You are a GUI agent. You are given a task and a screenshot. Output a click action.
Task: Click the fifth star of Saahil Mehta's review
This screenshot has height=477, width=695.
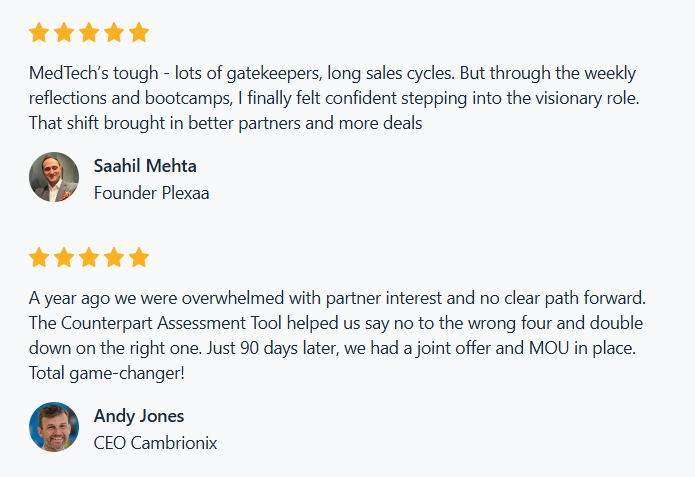(x=139, y=33)
